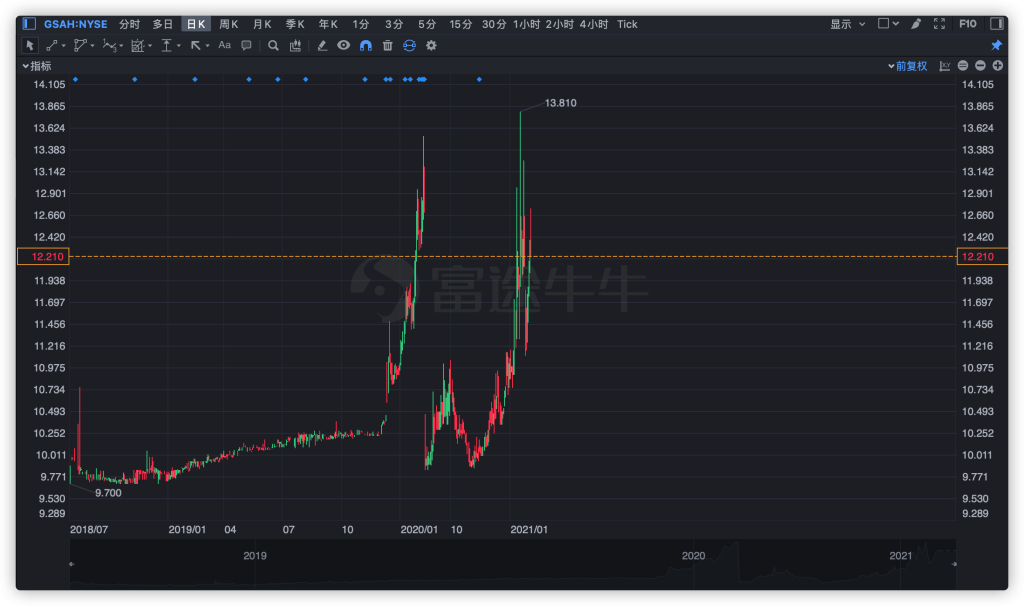Select the 15分 timeframe tab
1024x606 pixels.
pos(460,23)
